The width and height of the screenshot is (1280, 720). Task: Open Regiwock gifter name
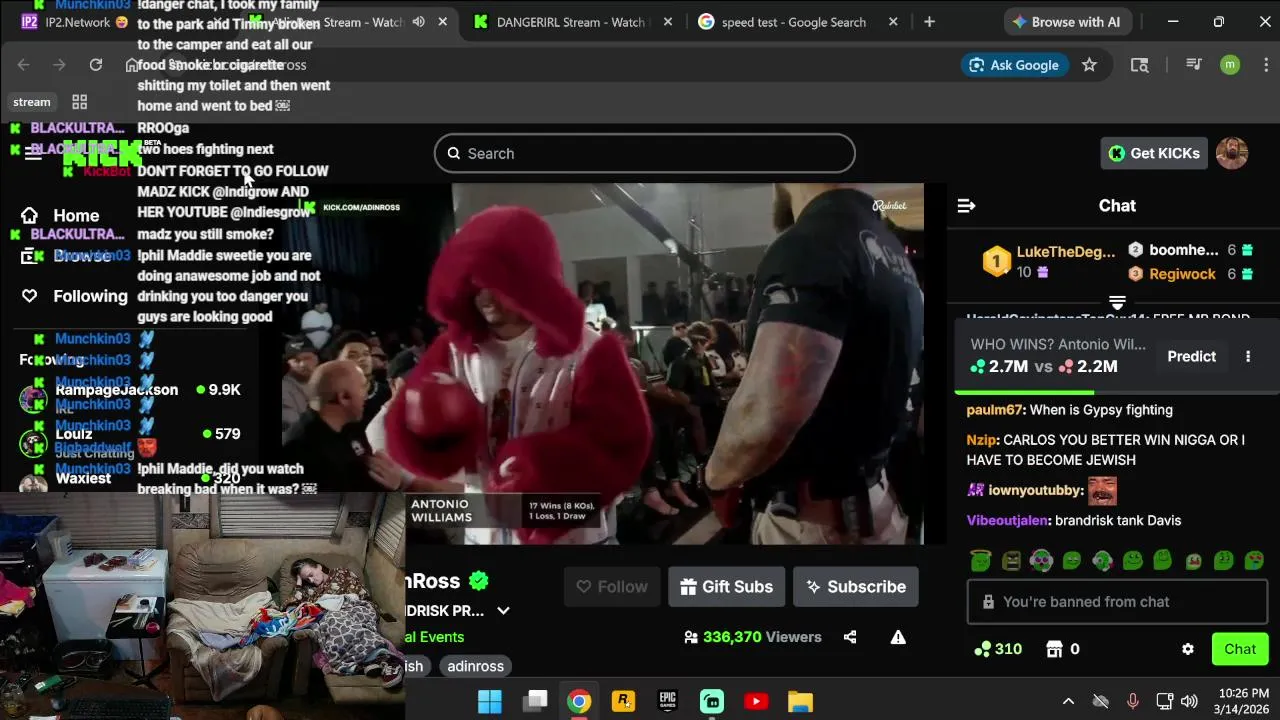point(1182,274)
